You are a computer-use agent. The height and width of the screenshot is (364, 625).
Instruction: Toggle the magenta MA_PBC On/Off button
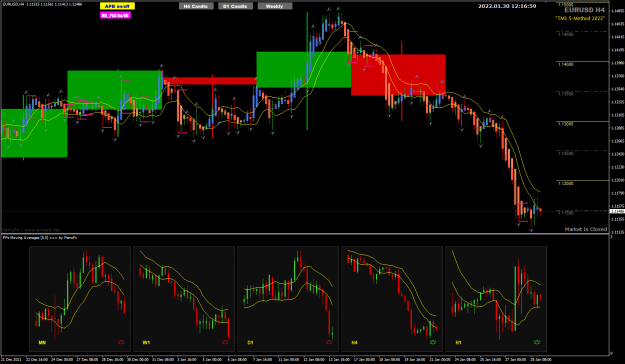(115, 16)
